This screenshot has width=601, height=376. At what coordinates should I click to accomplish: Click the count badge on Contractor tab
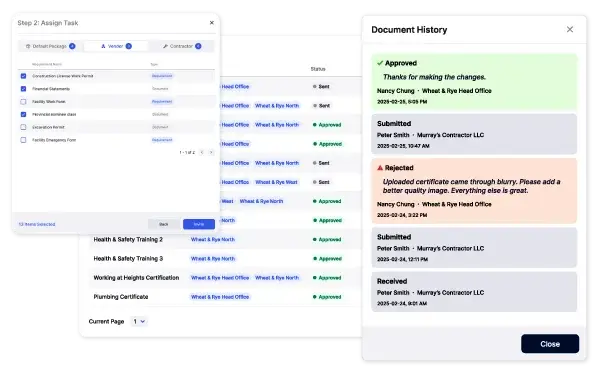(198, 46)
